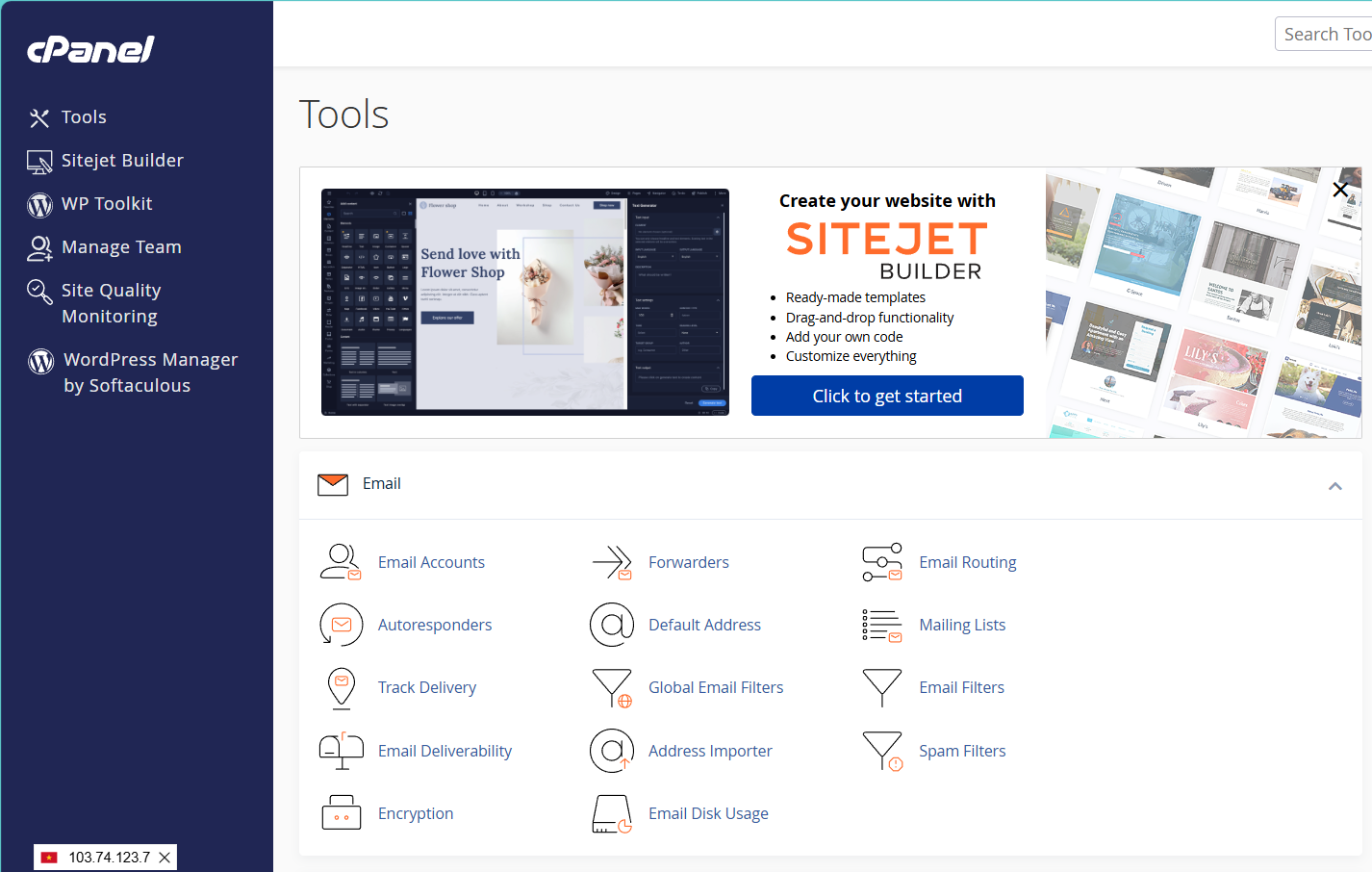Screen dimensions: 1372x872
Task: Open the Email Deliverability link
Action: click(x=445, y=751)
